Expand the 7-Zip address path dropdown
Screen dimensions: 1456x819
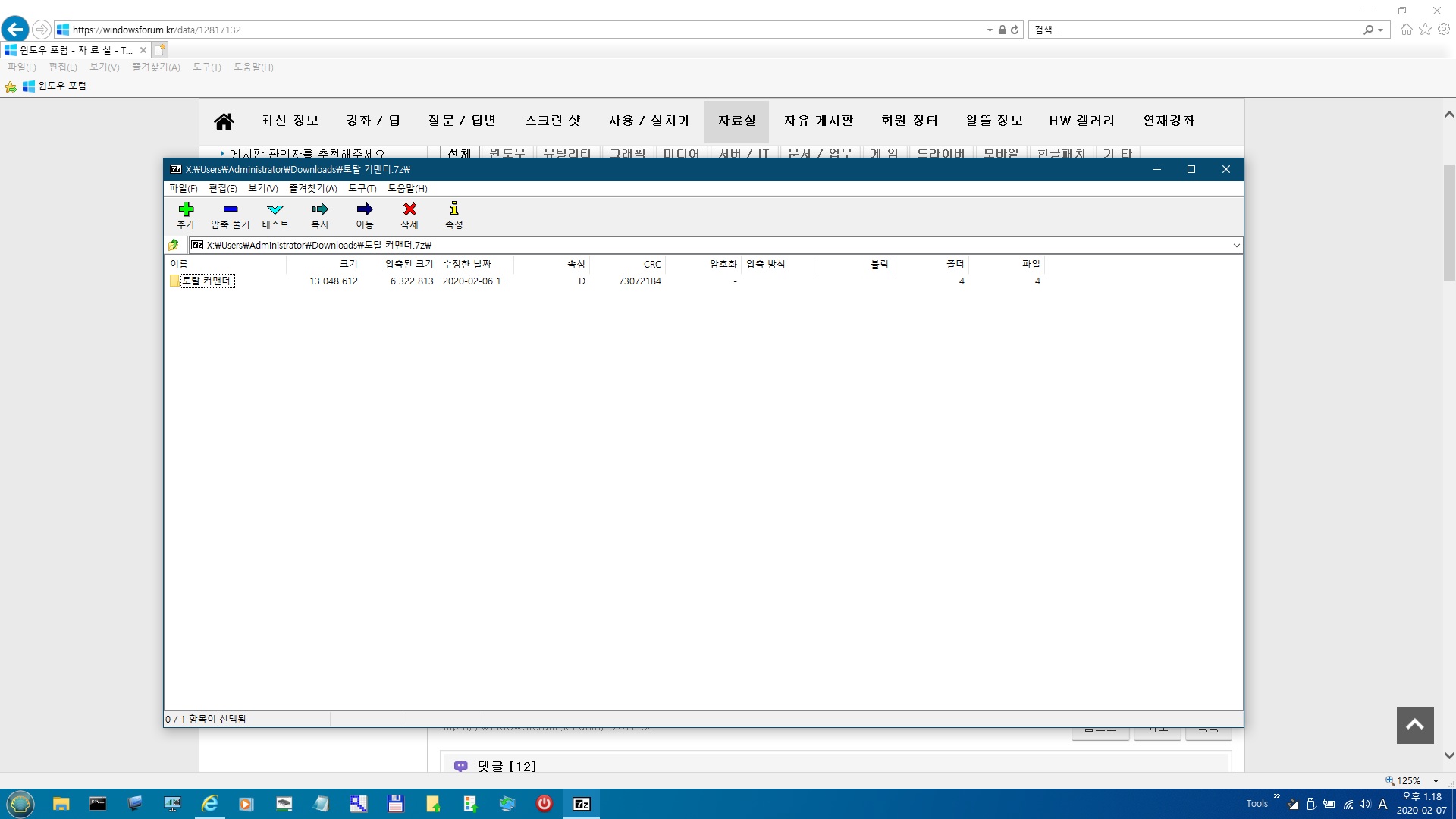tap(1236, 245)
